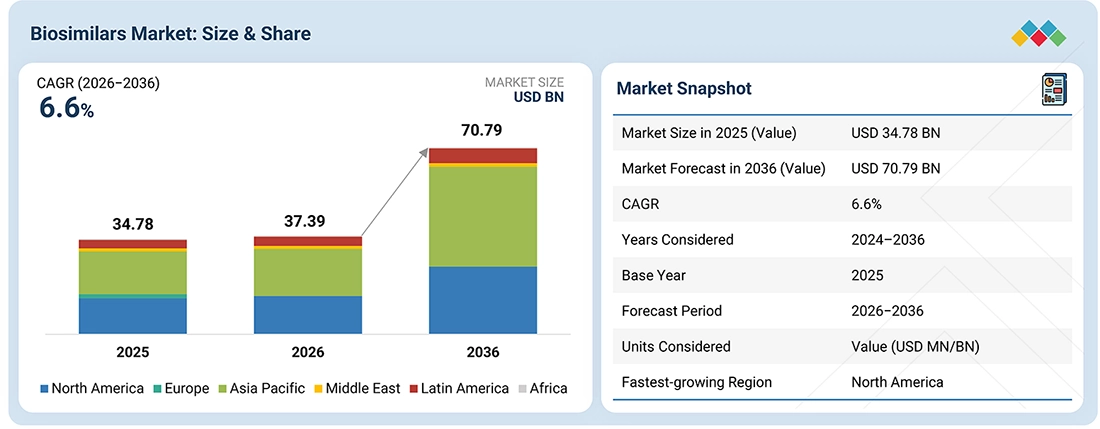Click the 2026 axis label

coord(308,352)
